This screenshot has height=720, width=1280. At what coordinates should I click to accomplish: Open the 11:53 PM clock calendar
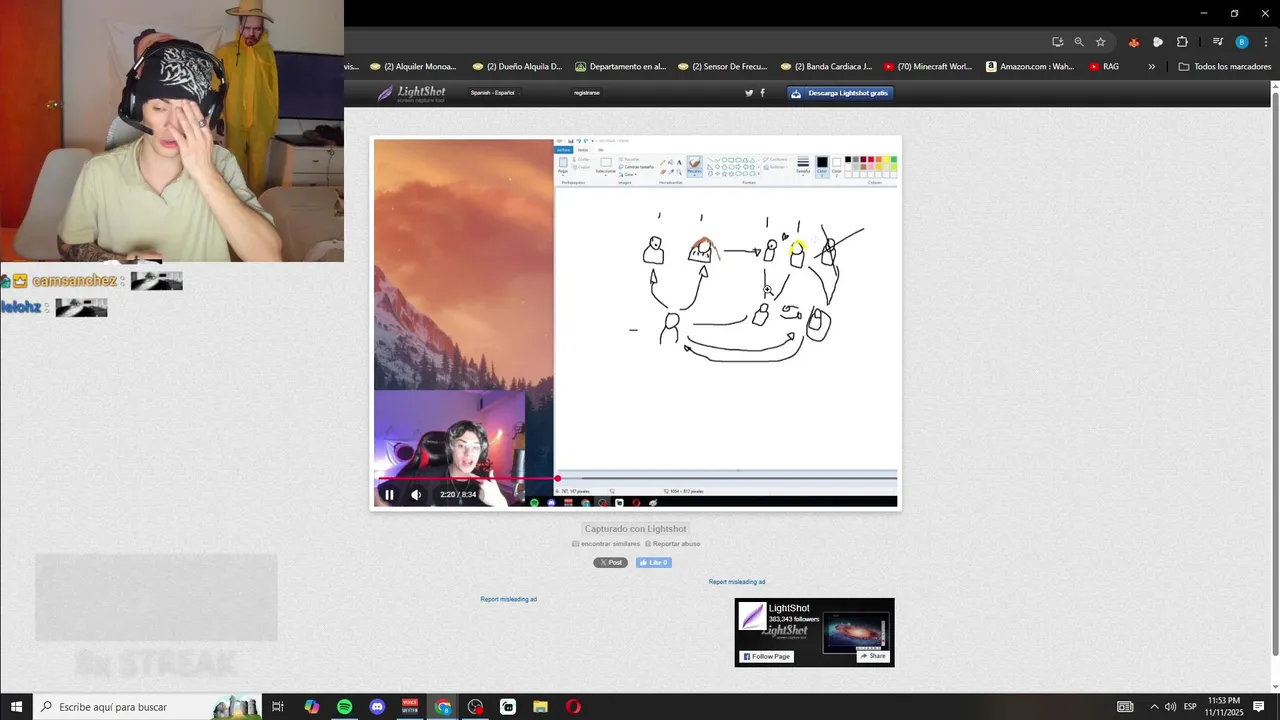click(x=1223, y=707)
